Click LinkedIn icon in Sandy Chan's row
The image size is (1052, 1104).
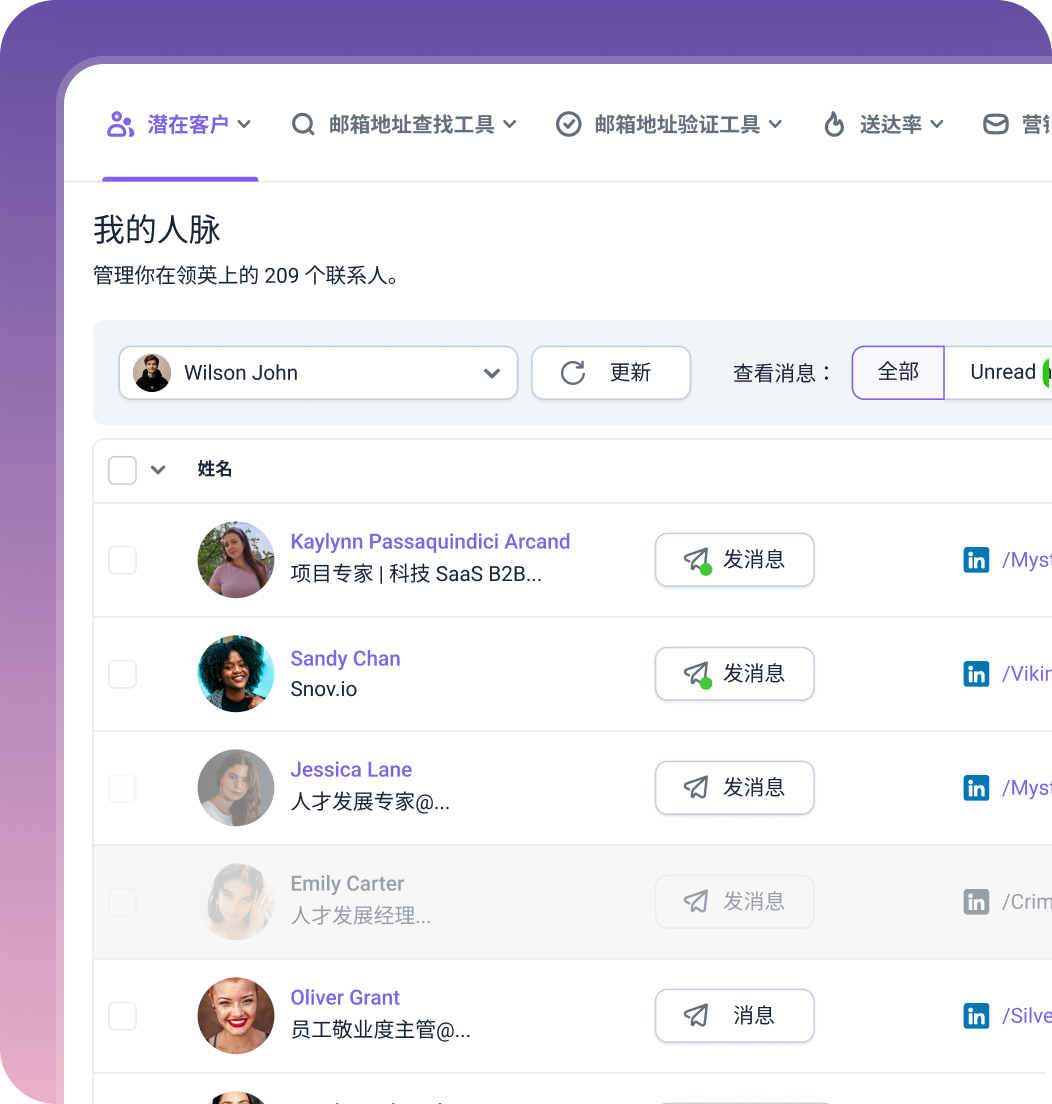click(976, 675)
